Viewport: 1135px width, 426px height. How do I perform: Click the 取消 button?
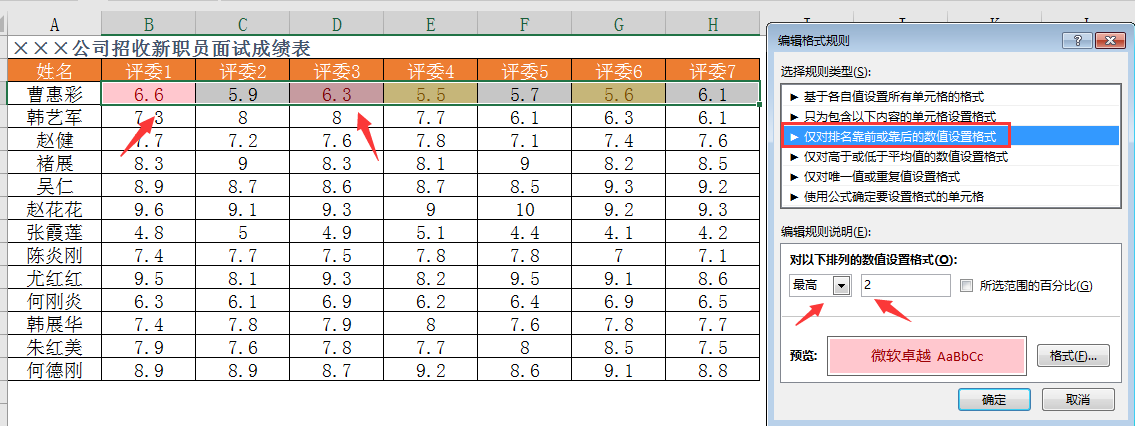1078,399
